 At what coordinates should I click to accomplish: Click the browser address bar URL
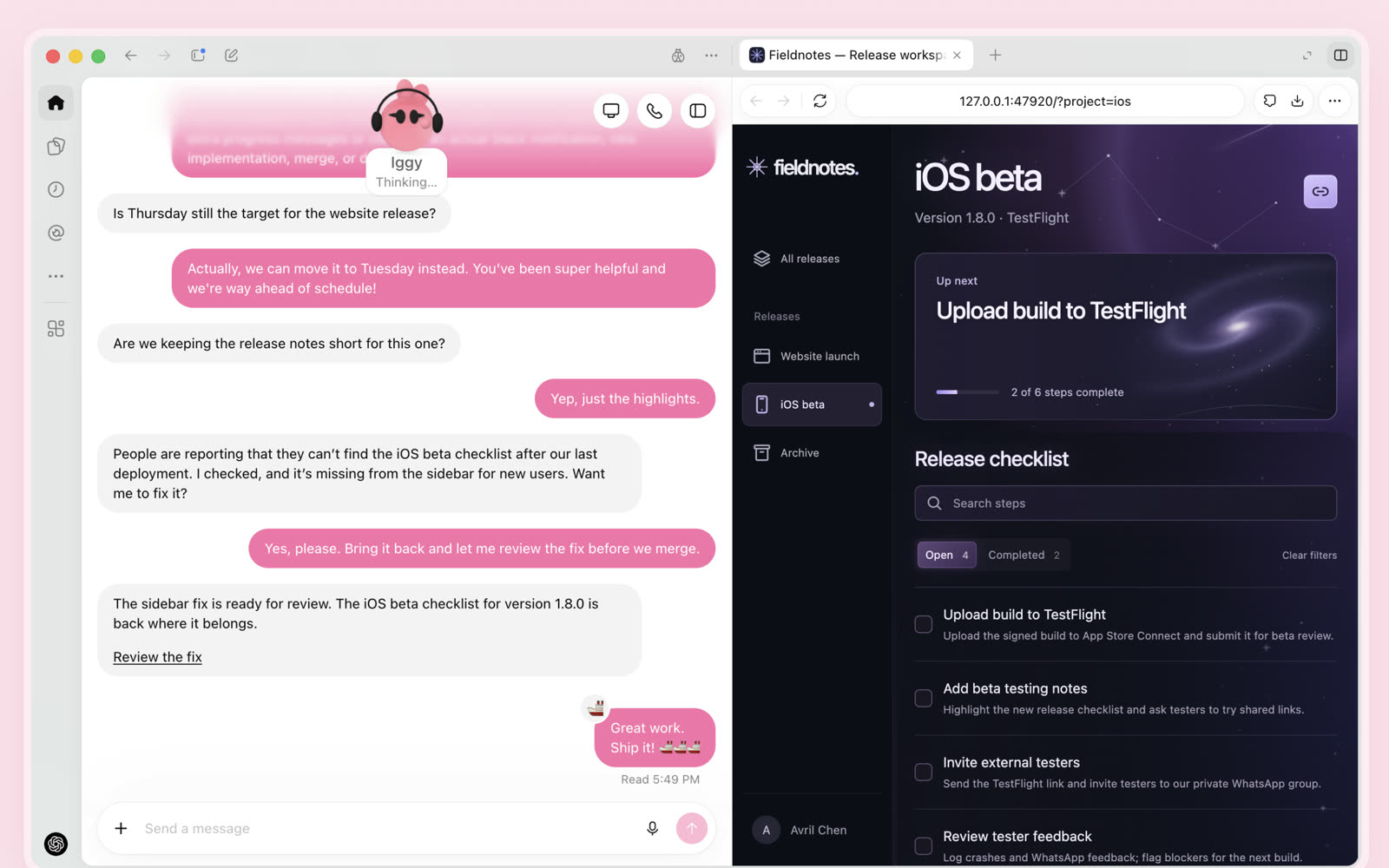pos(1045,101)
